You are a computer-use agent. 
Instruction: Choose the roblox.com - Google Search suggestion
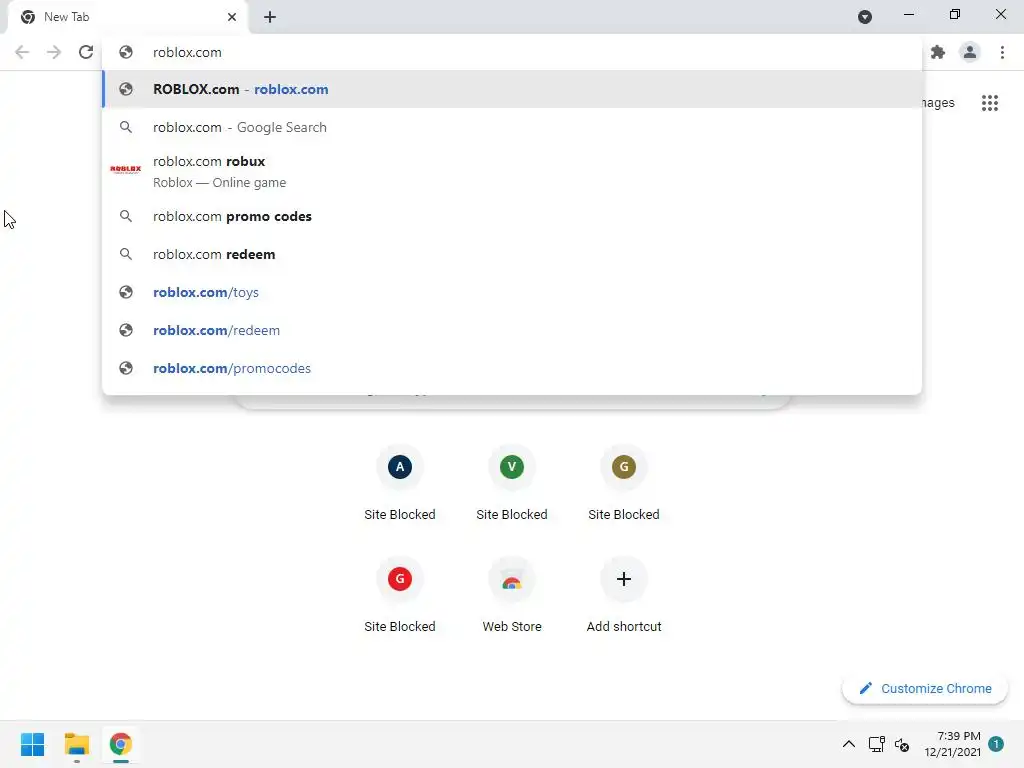pos(512,127)
